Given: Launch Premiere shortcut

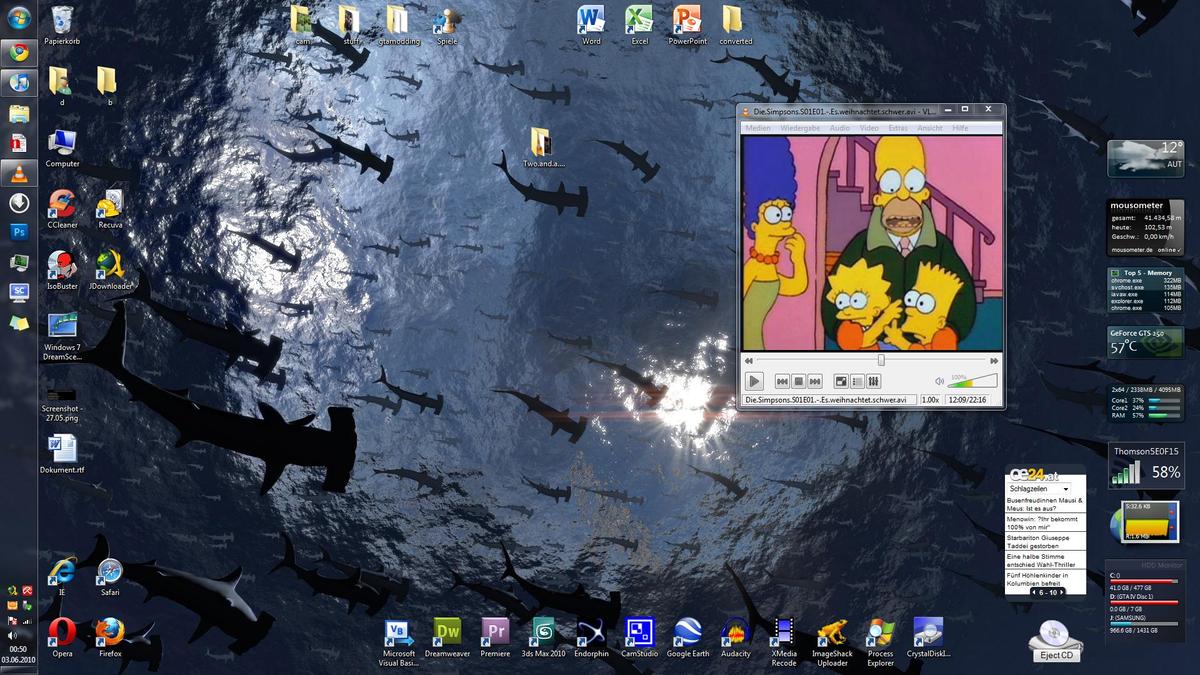Looking at the screenshot, I should 495,636.
